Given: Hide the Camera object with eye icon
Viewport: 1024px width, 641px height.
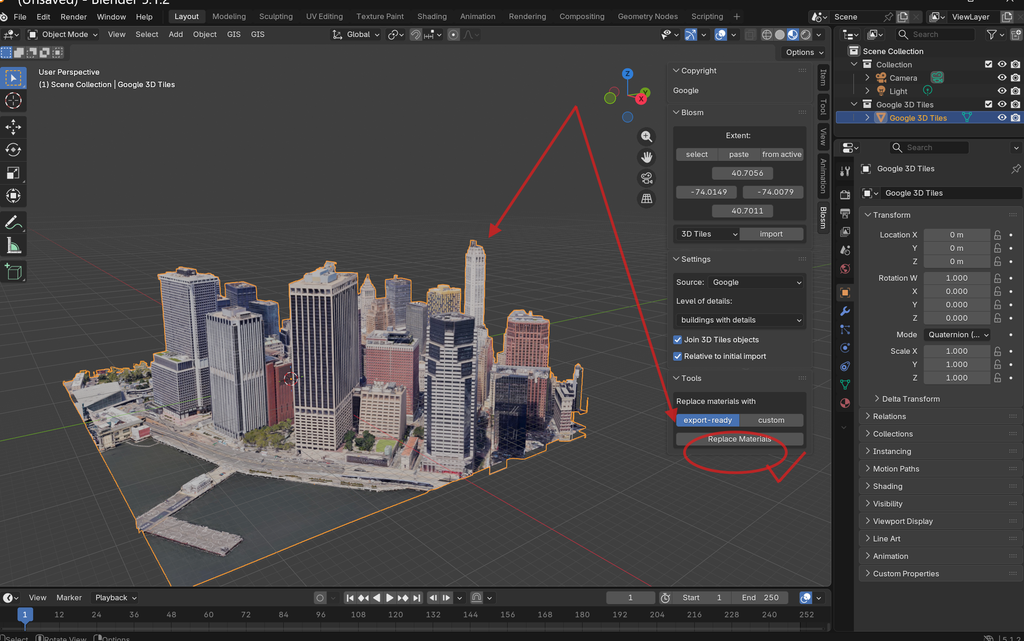Looking at the screenshot, I should pyautogui.click(x=1002, y=78).
